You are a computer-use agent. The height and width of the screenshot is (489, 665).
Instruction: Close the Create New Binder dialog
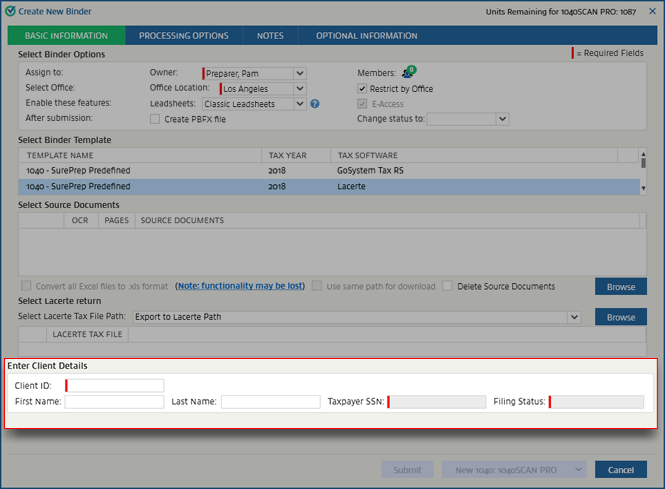[652, 11]
